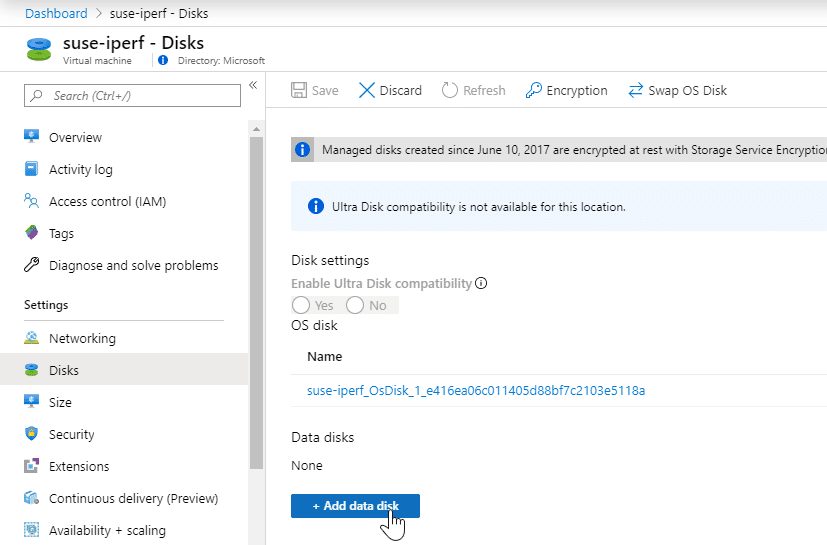The image size is (827, 545).
Task: Click the info icon beside Directory: Microsoft
Action: (x=163, y=60)
